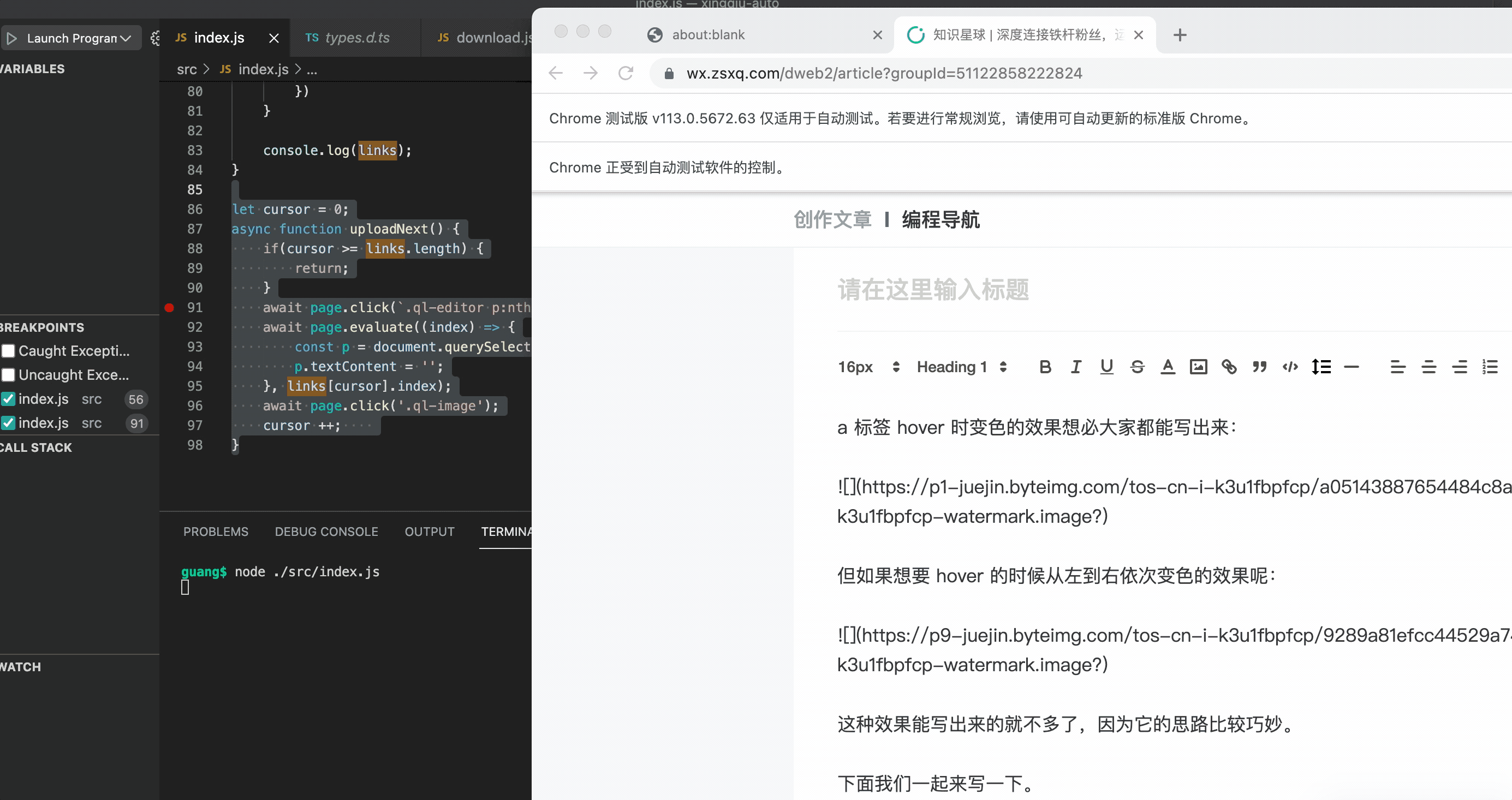Image resolution: width=1512 pixels, height=800 pixels.
Task: Apply ordered numbered list
Action: click(1490, 367)
